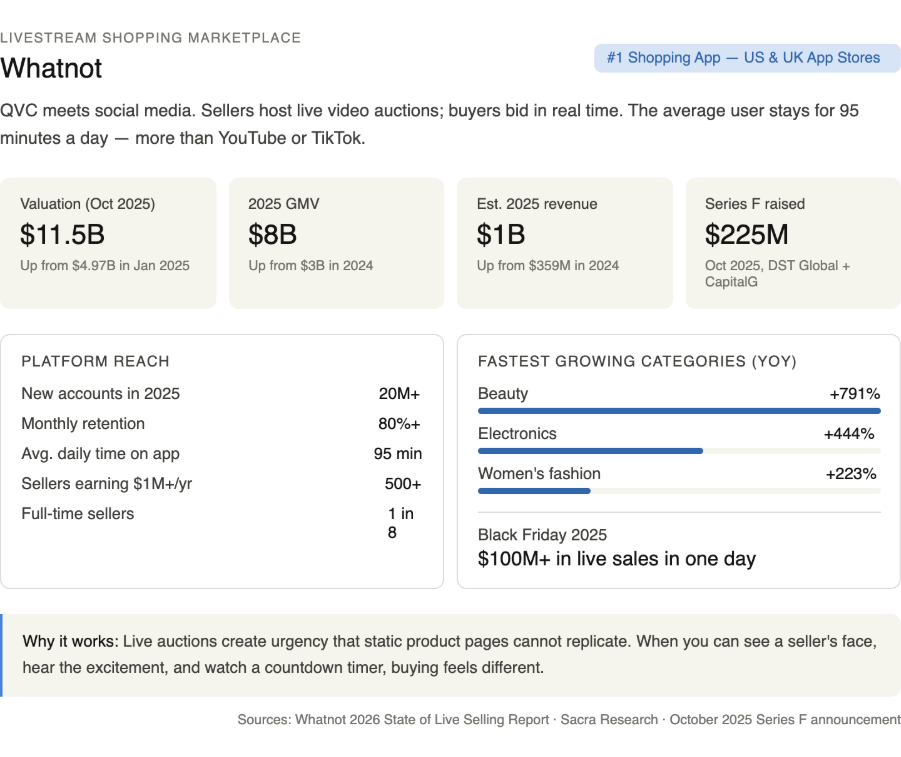Click 'Up from $4.97B in Jan 2025'
This screenshot has height=757, width=901.
pyautogui.click(x=105, y=266)
